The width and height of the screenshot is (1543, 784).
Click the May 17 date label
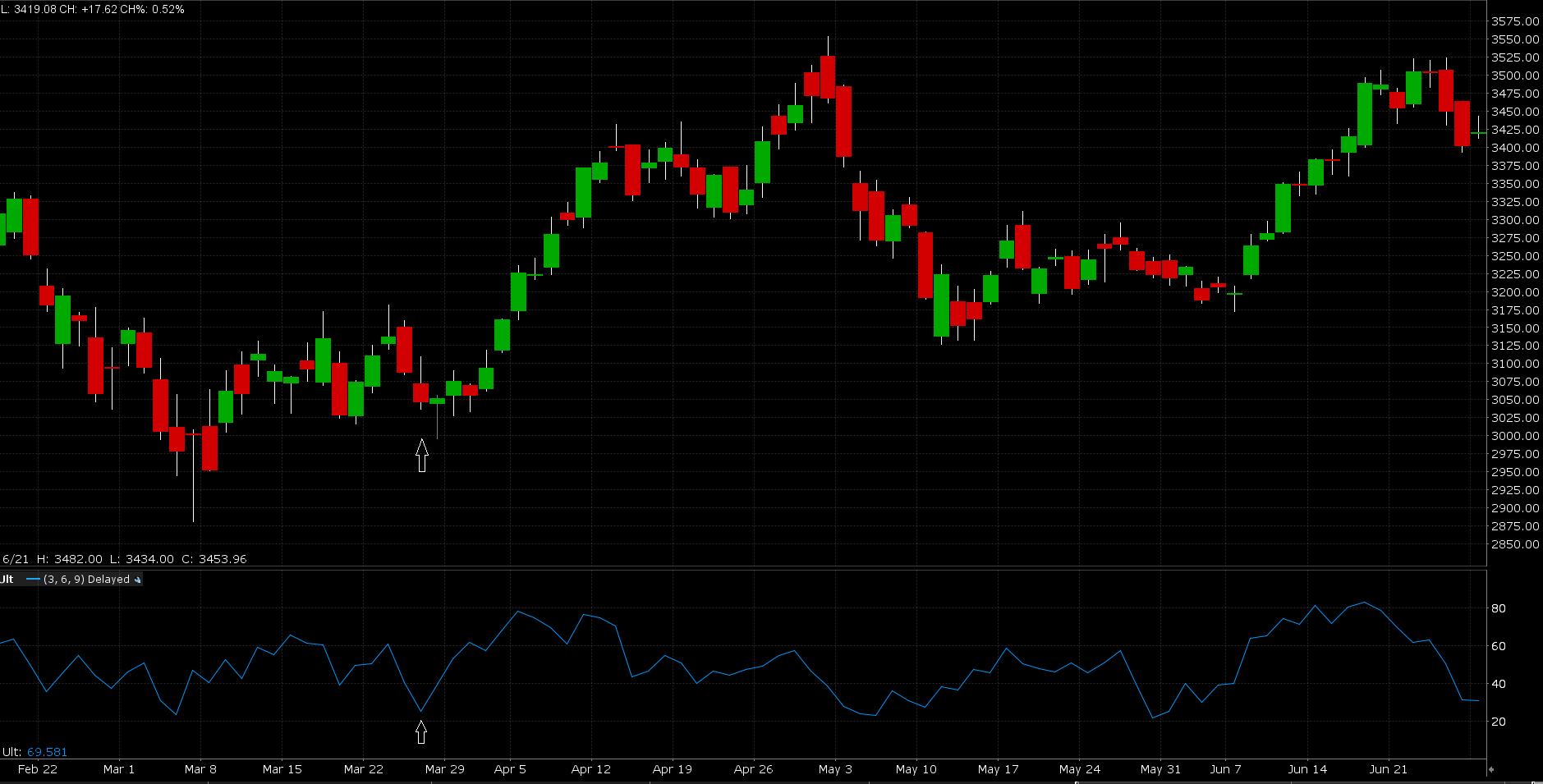point(999,769)
